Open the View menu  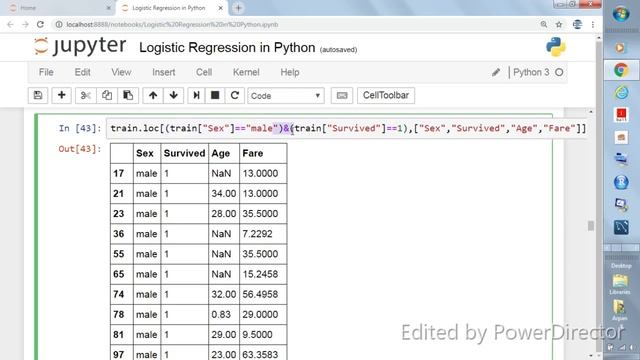pyautogui.click(x=121, y=72)
